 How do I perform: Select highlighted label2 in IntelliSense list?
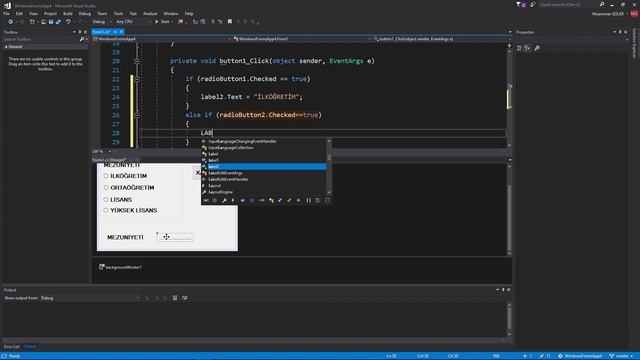[264, 167]
